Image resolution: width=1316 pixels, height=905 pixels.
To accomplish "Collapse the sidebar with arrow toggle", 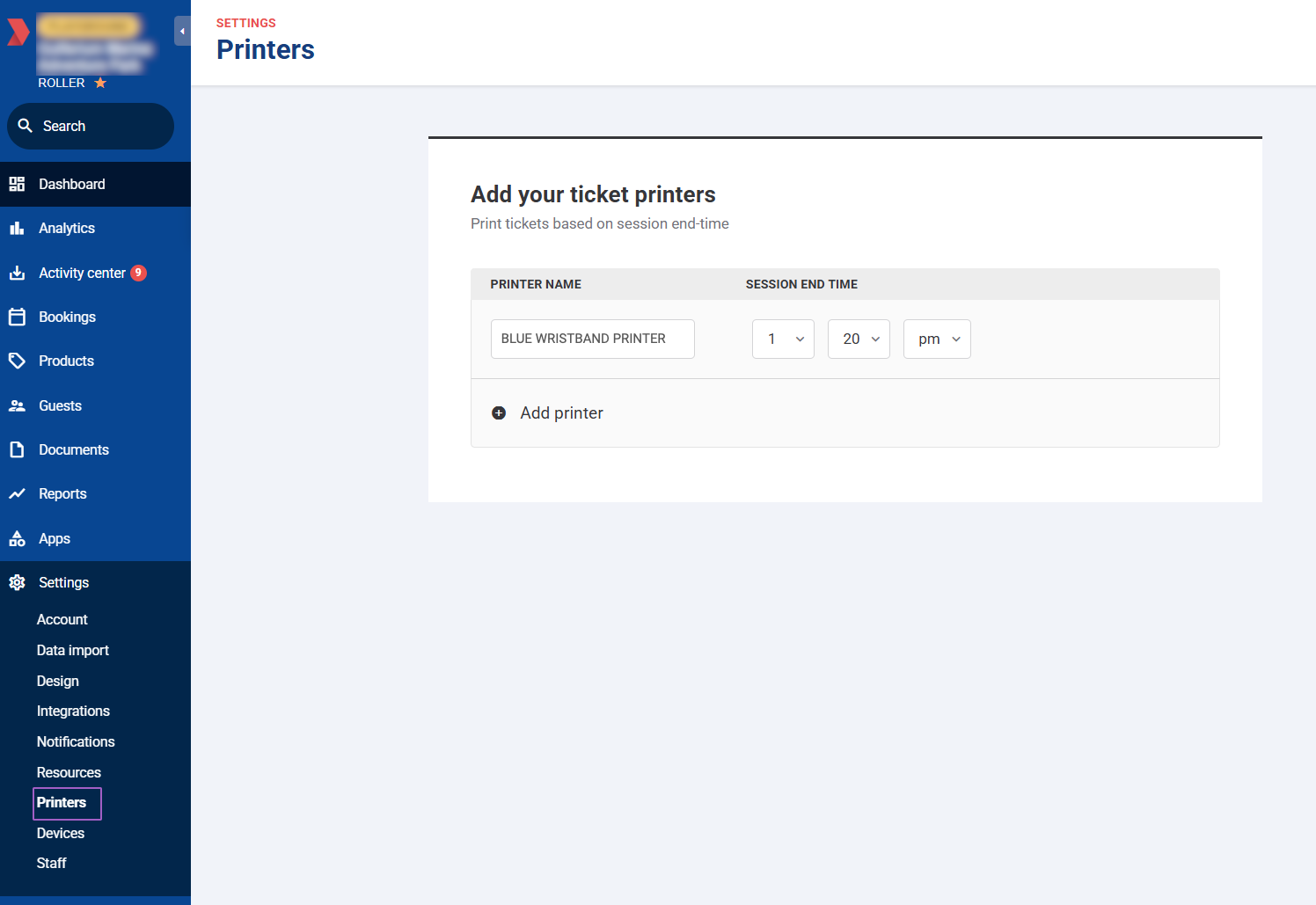I will [182, 31].
